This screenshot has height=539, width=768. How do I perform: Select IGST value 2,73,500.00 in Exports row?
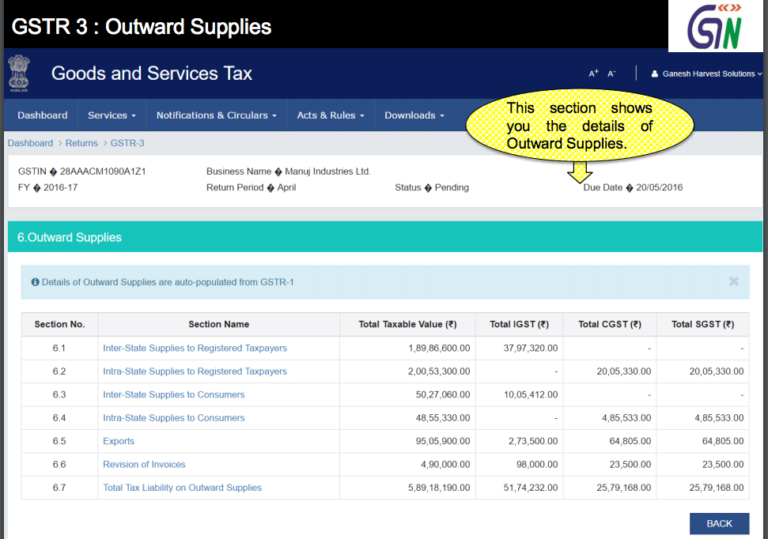pyautogui.click(x=533, y=441)
